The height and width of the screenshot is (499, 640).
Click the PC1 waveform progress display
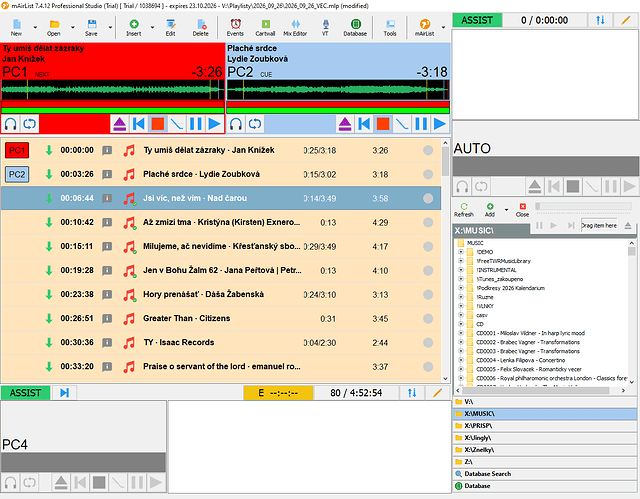click(x=113, y=90)
